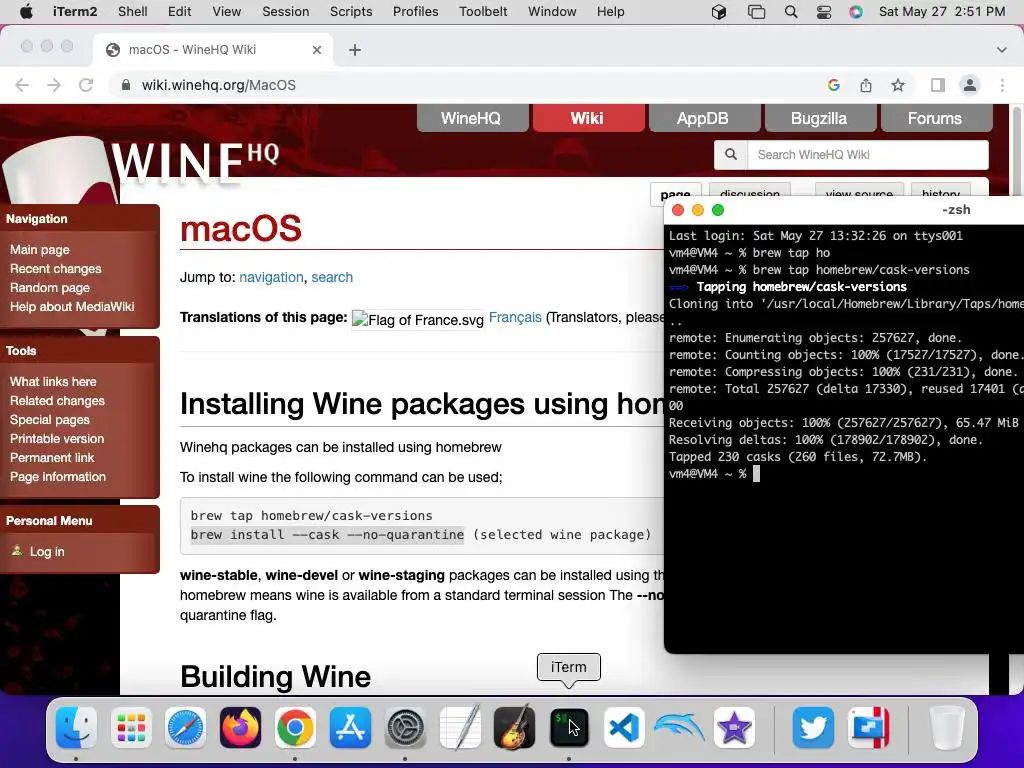Go to Random page link
Image resolution: width=1024 pixels, height=768 pixels.
(50, 287)
